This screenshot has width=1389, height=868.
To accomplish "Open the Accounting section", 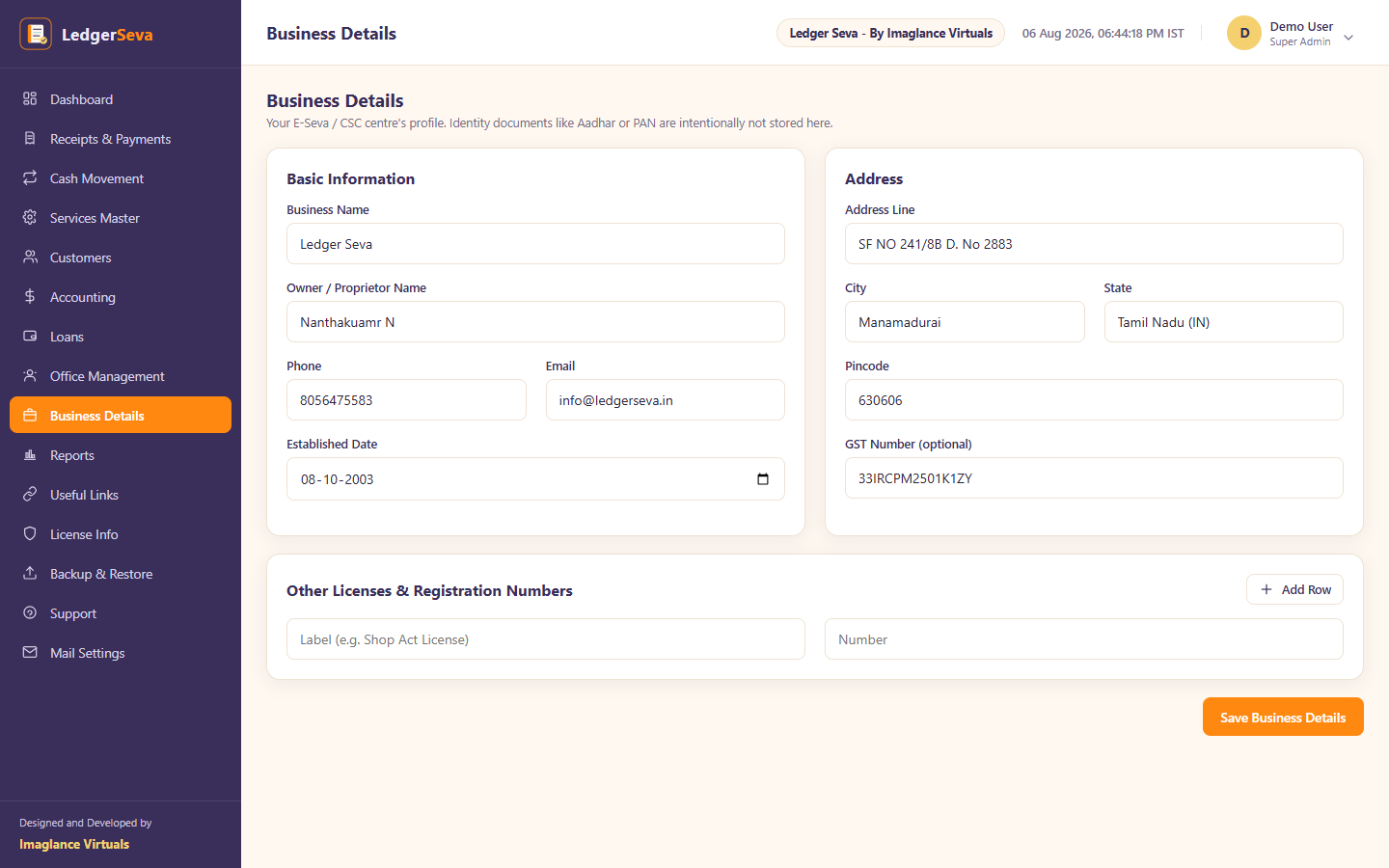I will pyautogui.click(x=121, y=297).
